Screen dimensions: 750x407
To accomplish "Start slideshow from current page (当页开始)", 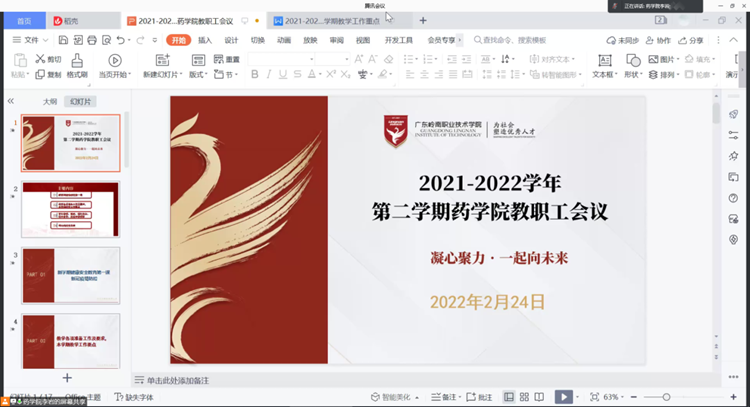I will (x=114, y=66).
